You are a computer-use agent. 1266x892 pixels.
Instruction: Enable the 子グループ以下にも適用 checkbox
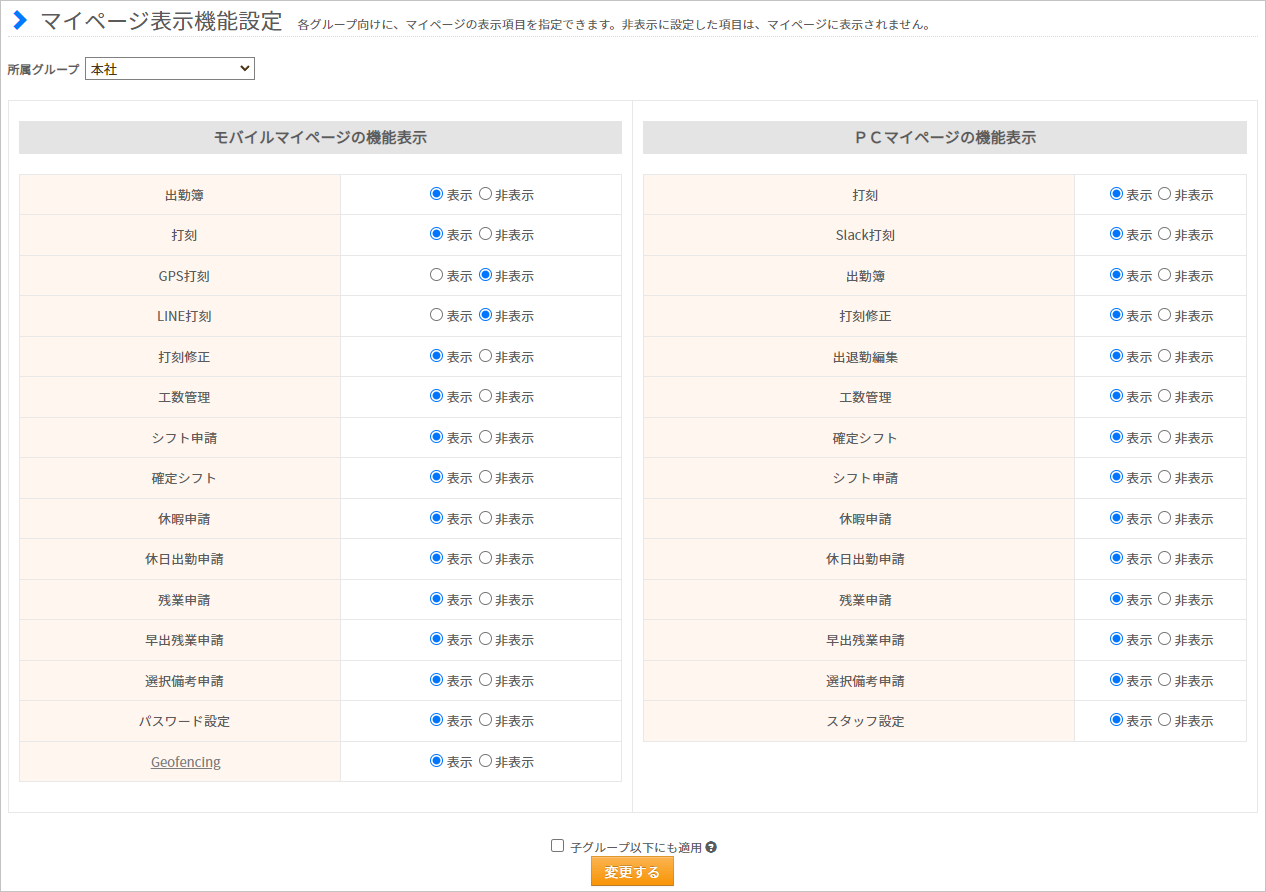coord(558,846)
